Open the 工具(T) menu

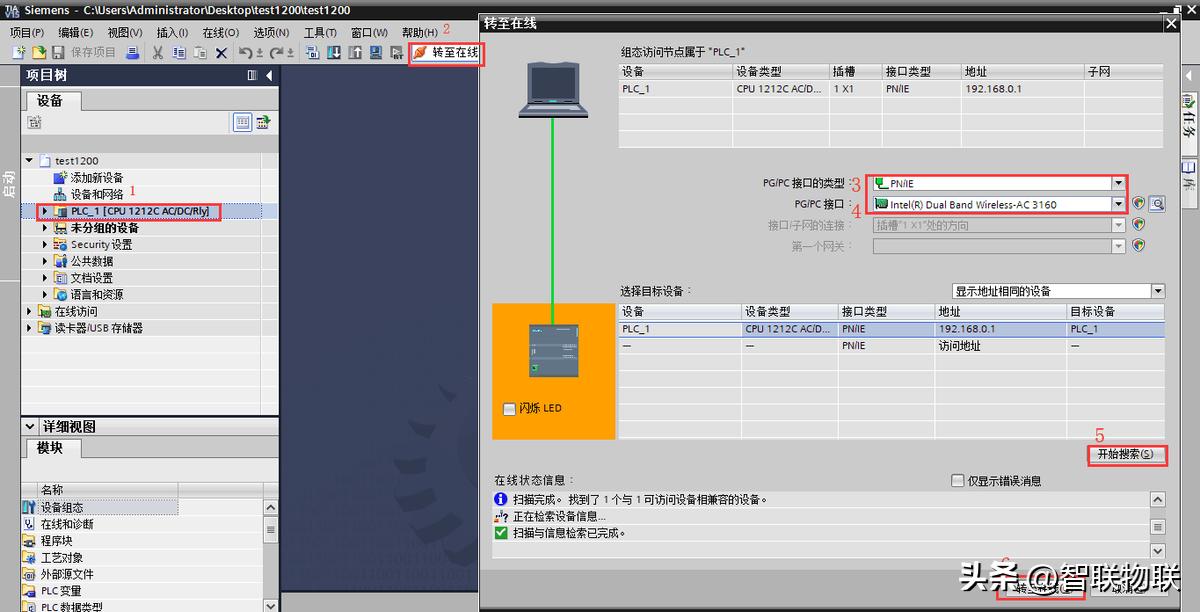point(320,31)
